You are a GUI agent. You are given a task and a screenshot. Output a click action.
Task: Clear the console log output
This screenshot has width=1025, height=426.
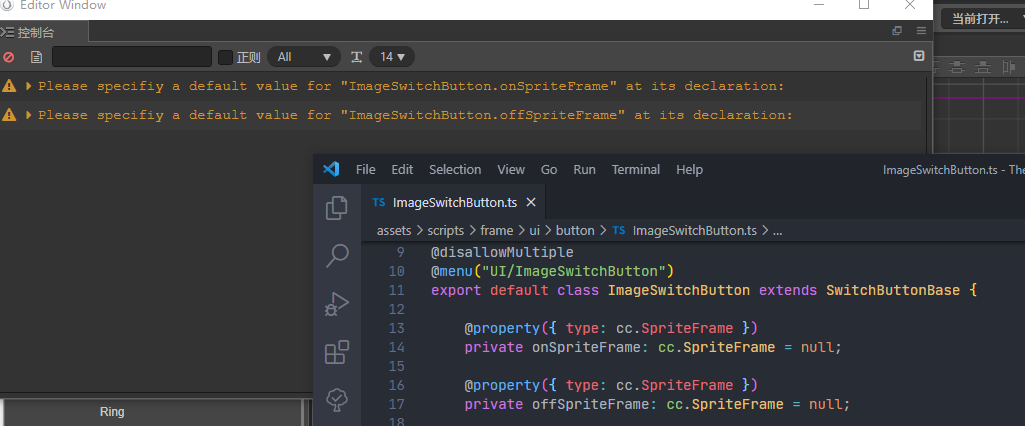pyautogui.click(x=9, y=57)
